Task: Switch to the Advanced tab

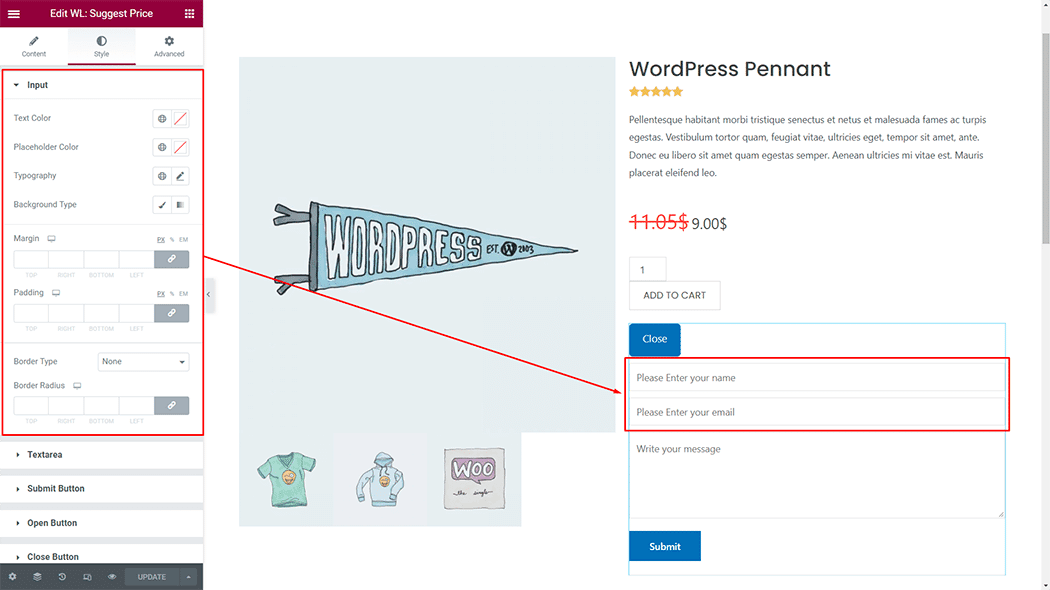Action: click(x=169, y=46)
